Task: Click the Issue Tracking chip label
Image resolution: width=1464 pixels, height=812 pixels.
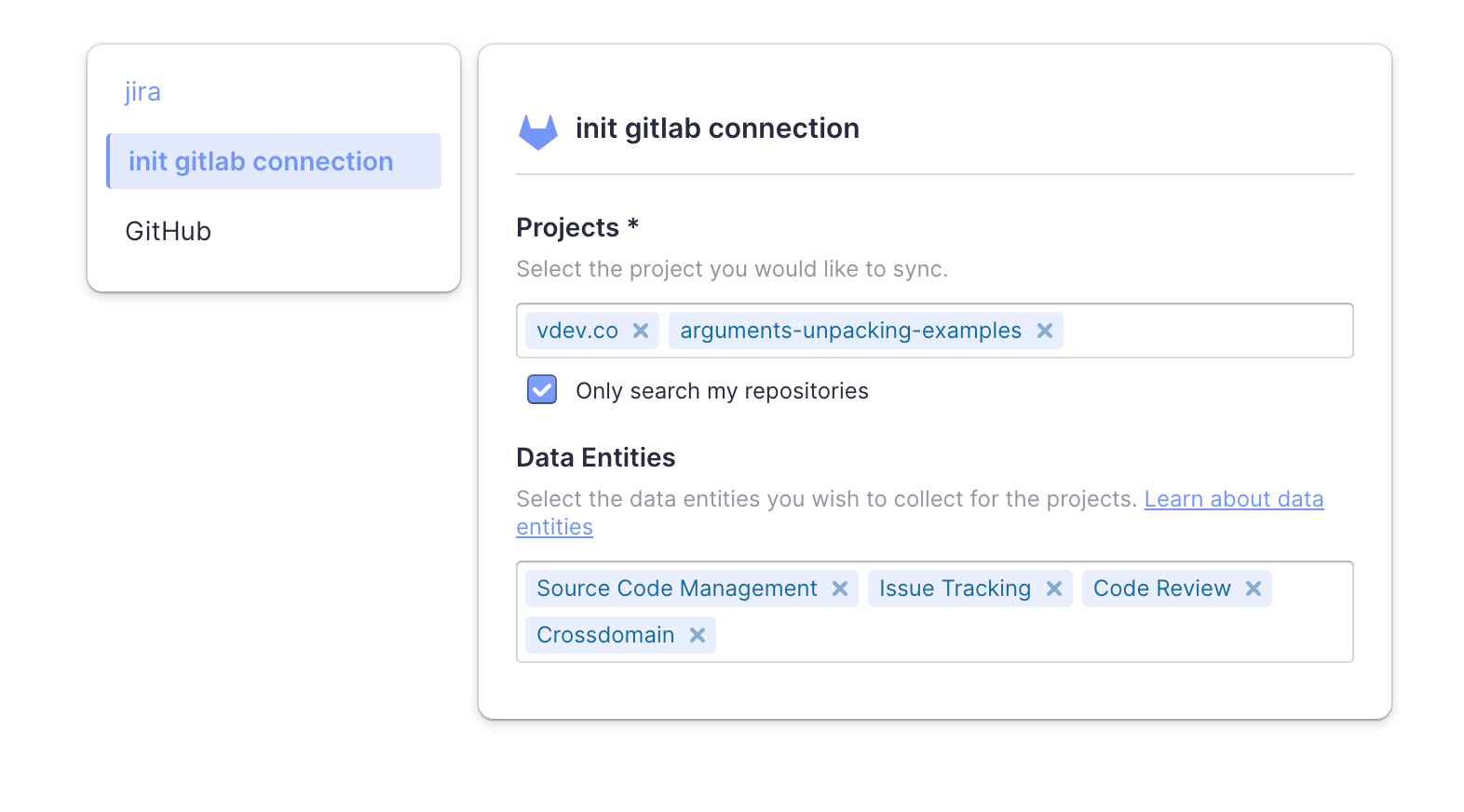Action: pos(955,589)
